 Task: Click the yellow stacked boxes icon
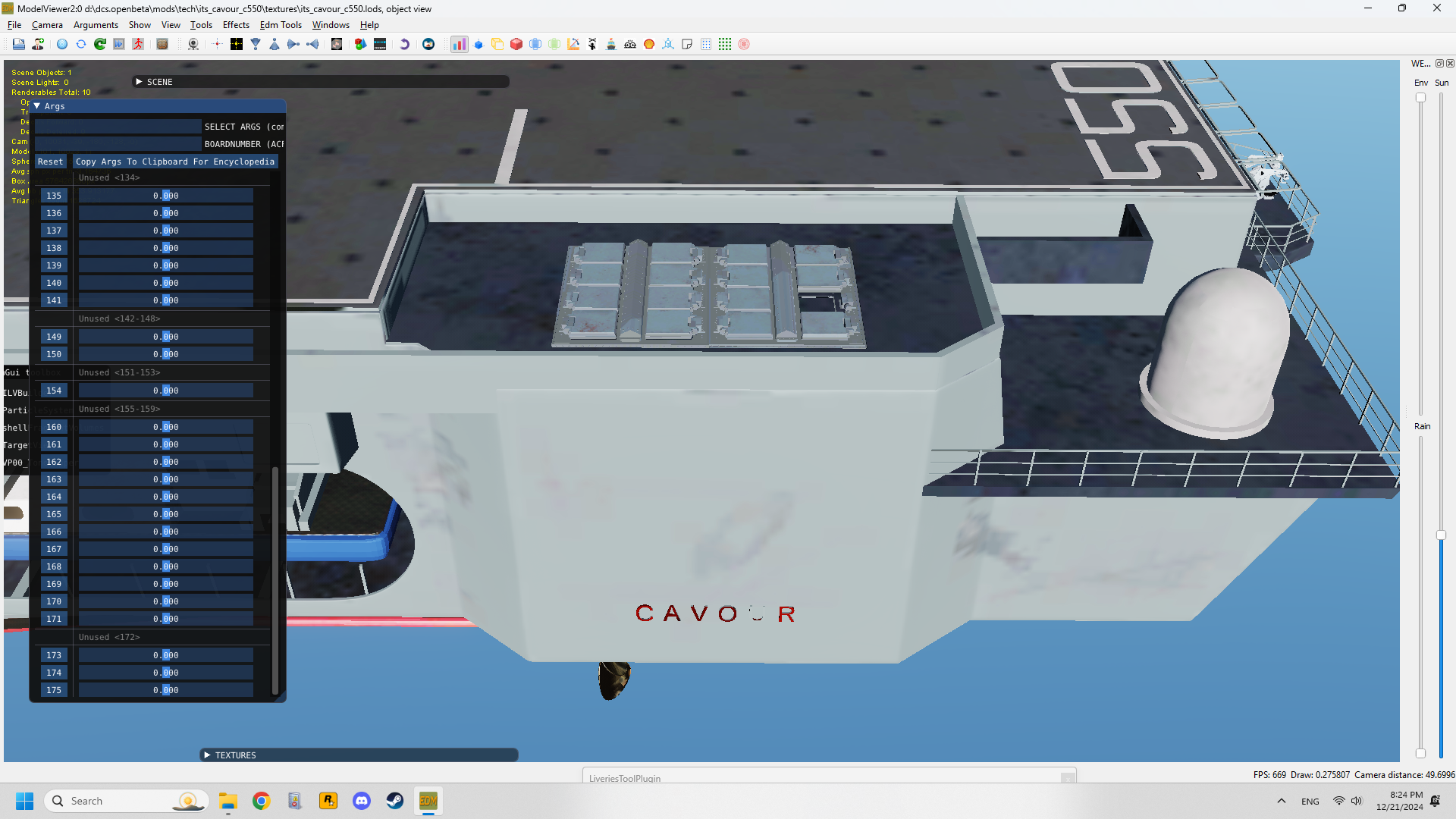coord(497,44)
